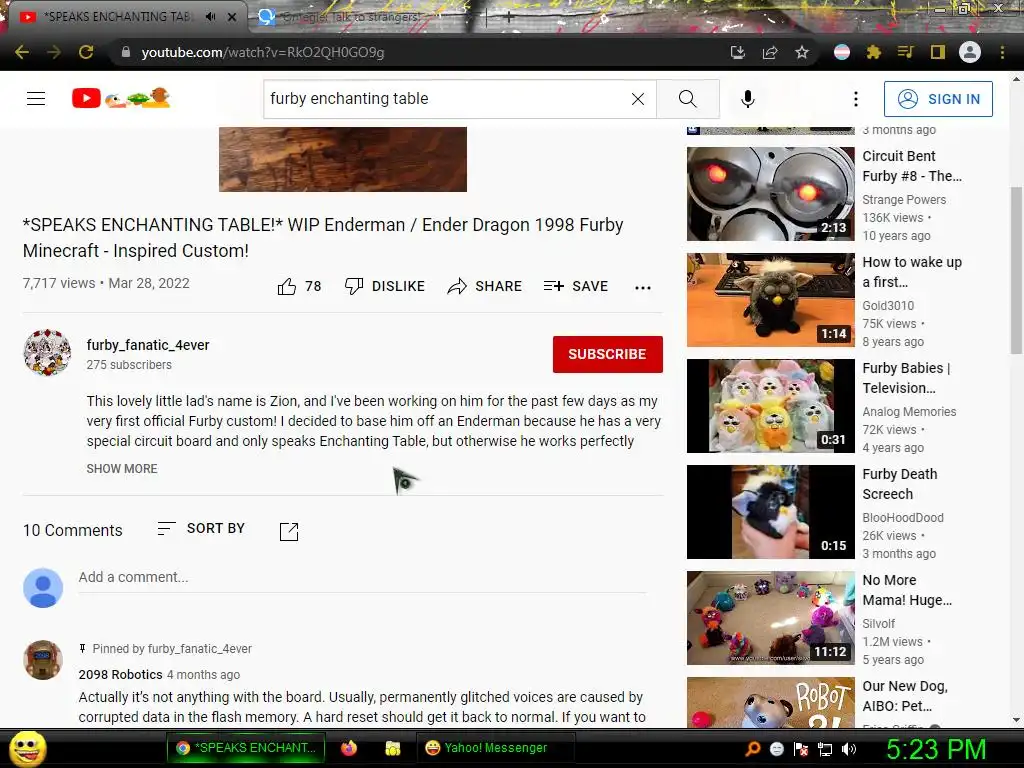Open Circuit Bent Furby #8 thumbnail

click(771, 194)
